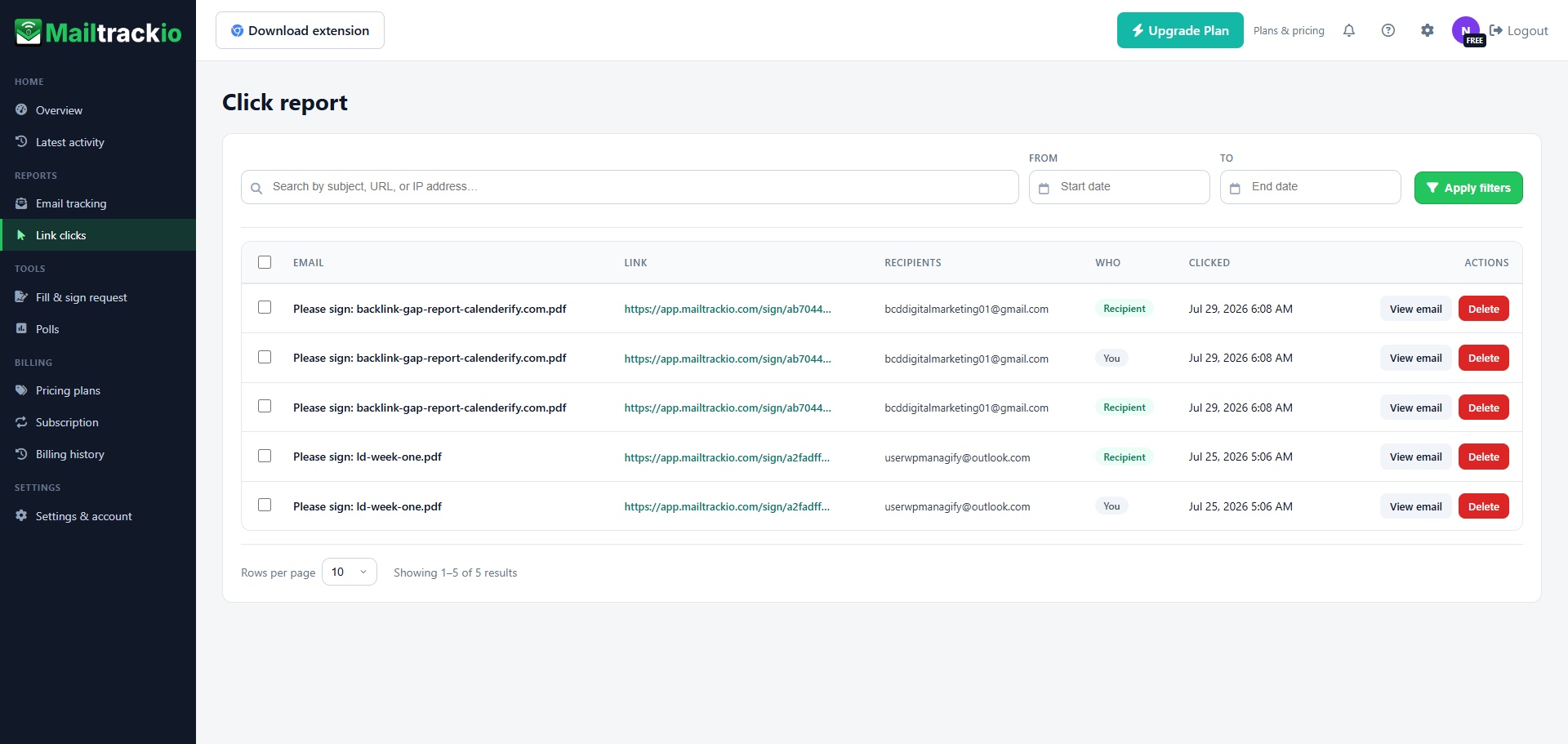The width and height of the screenshot is (1568, 744).
Task: Open the notifications bell
Action: point(1349,30)
